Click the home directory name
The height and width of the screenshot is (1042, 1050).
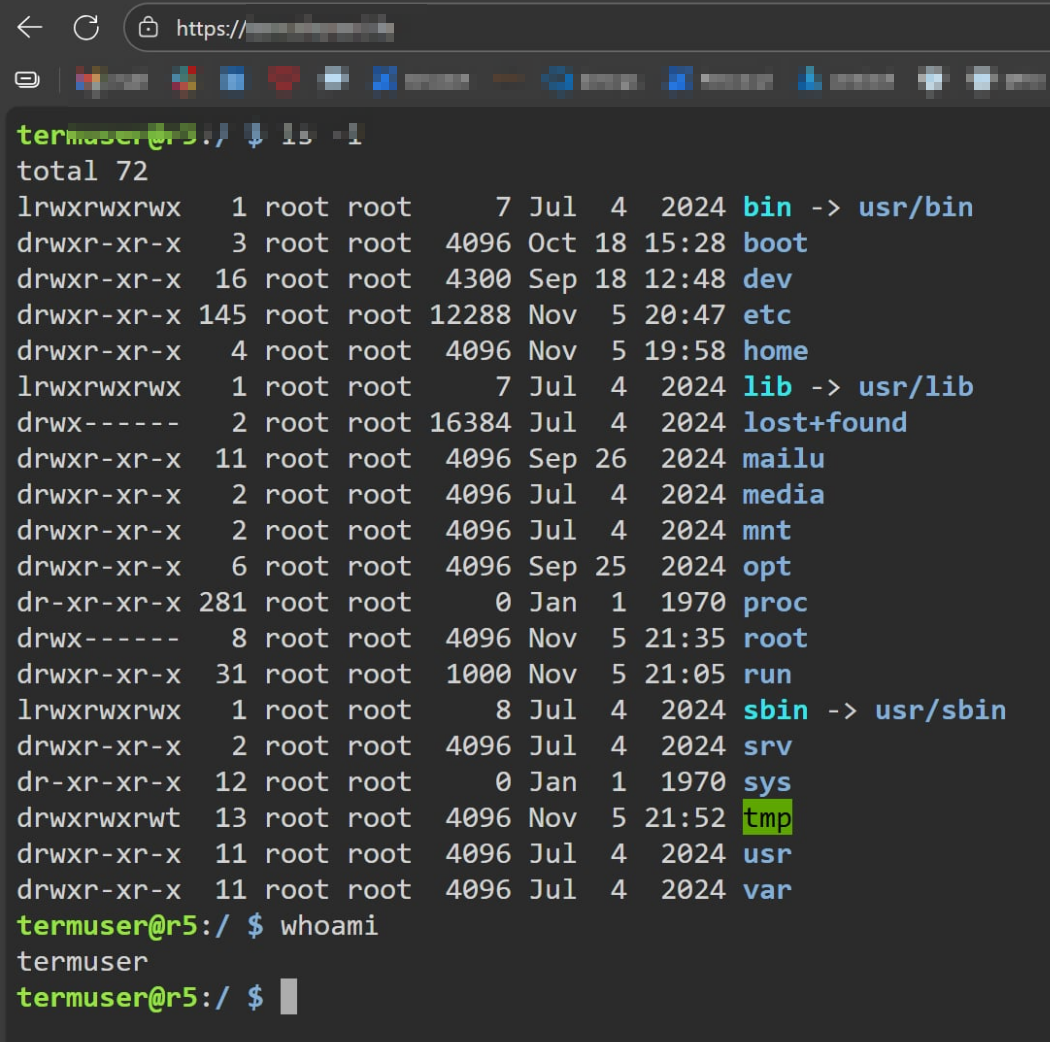point(775,351)
